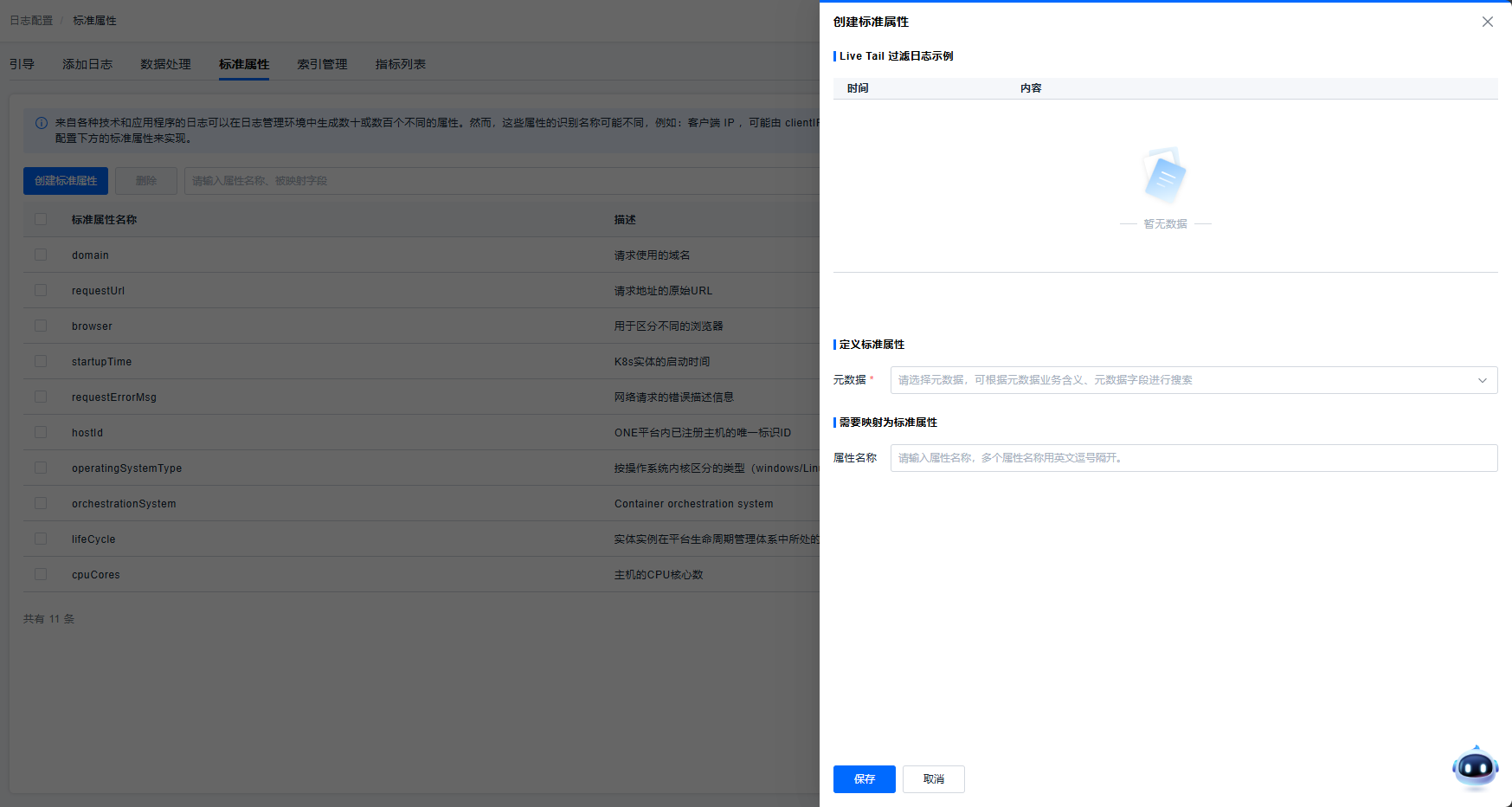Switch to the 索引管理 tab
Screen dimensions: 1512x807
point(322,64)
